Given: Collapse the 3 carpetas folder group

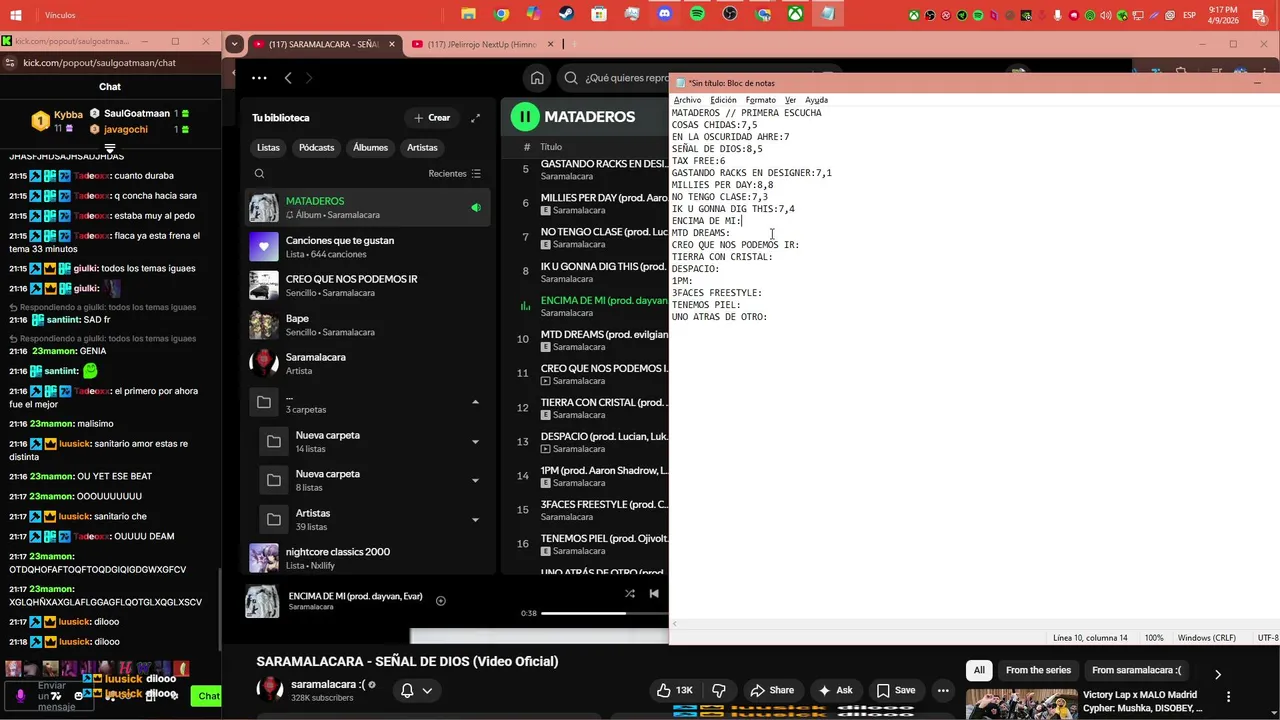Looking at the screenshot, I should [475, 402].
